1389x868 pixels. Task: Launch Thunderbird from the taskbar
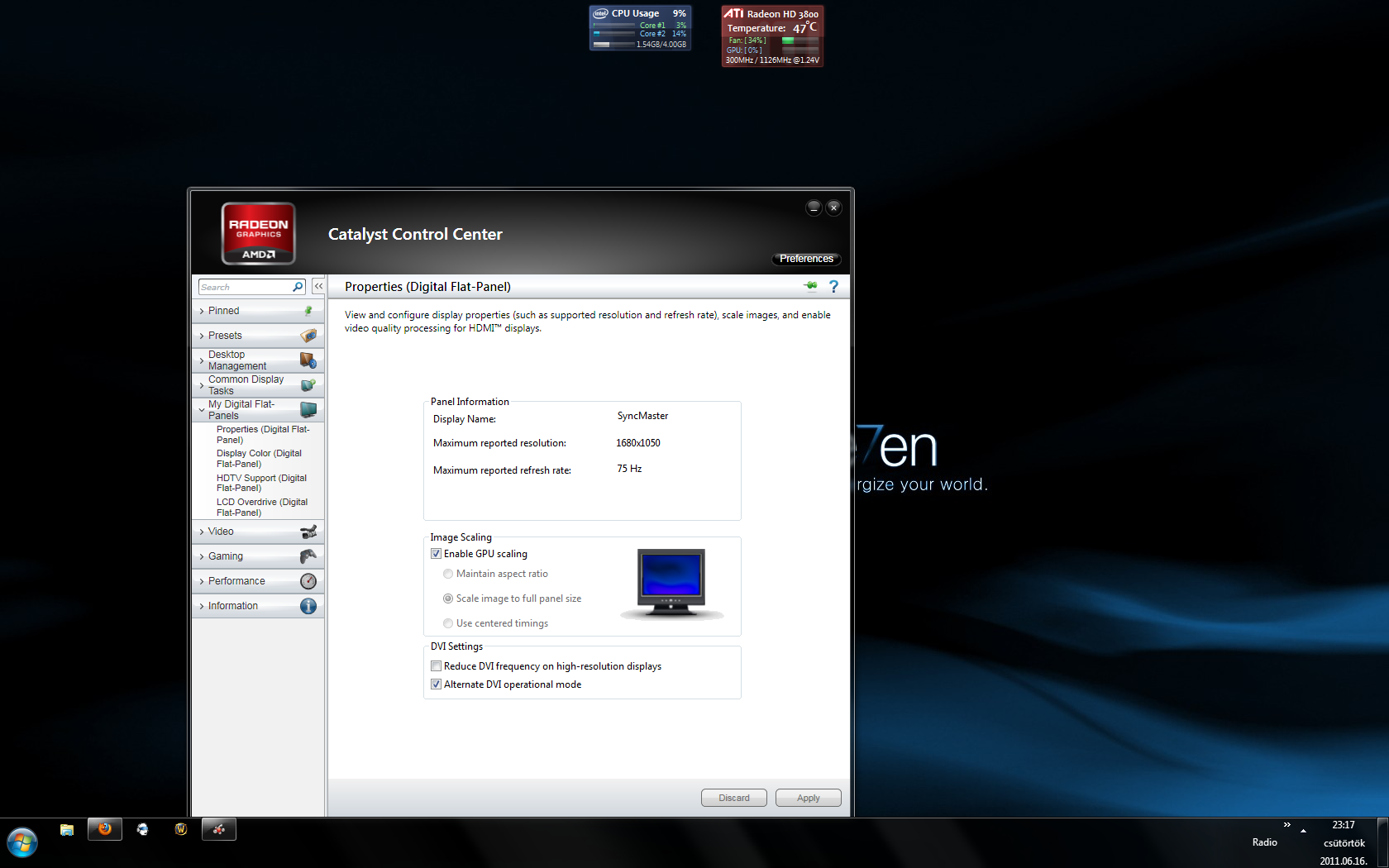143,829
